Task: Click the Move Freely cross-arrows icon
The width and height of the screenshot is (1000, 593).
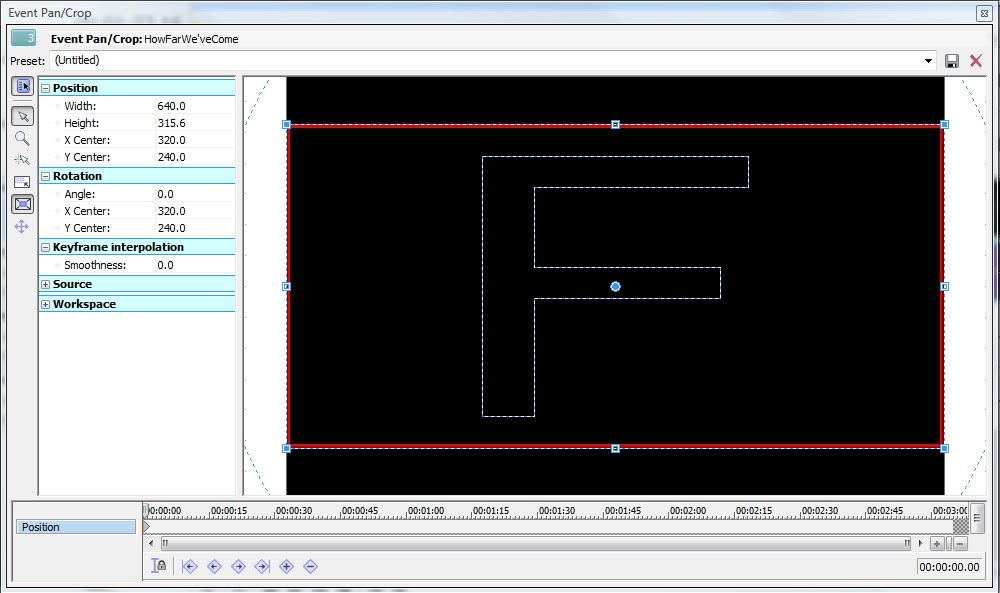Action: click(x=22, y=226)
